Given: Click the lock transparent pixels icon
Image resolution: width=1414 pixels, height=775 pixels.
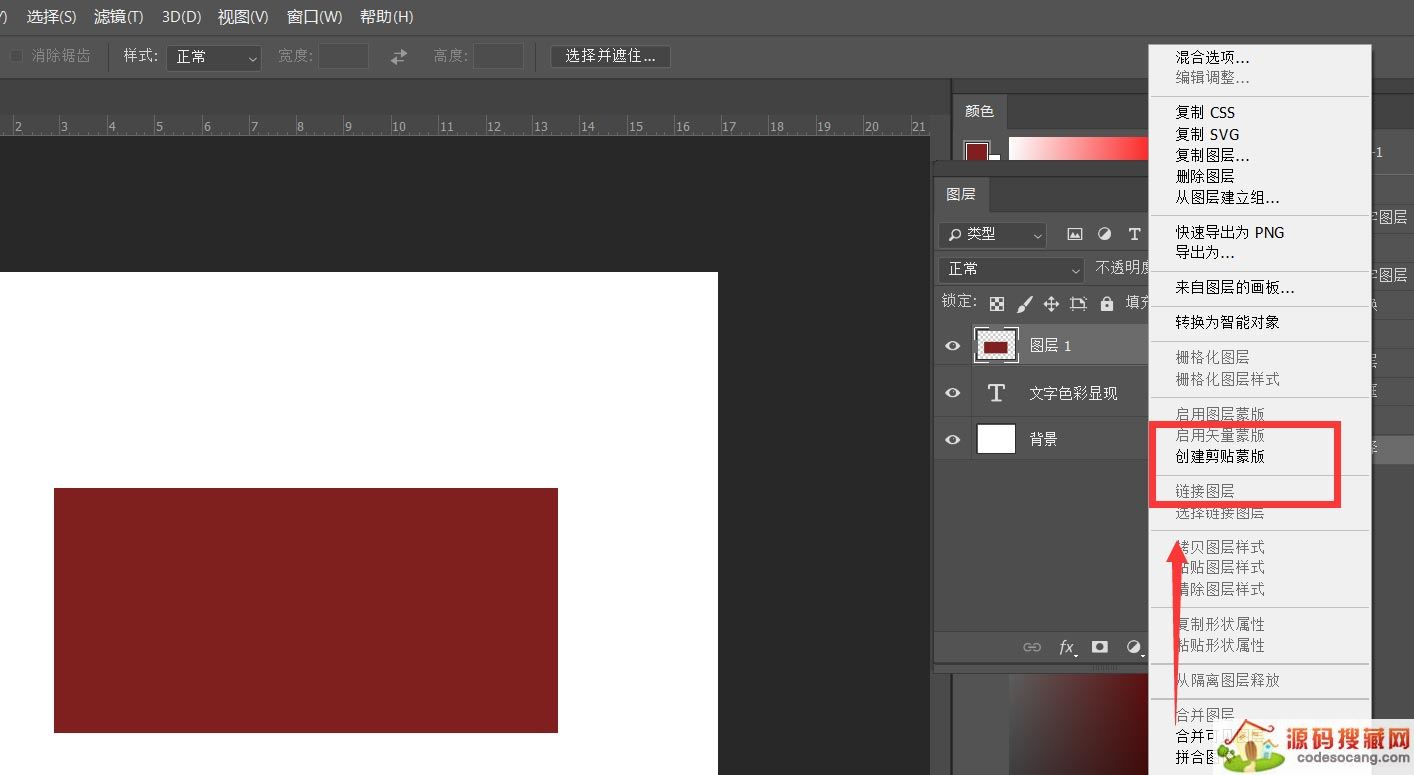Looking at the screenshot, I should pos(997,304).
